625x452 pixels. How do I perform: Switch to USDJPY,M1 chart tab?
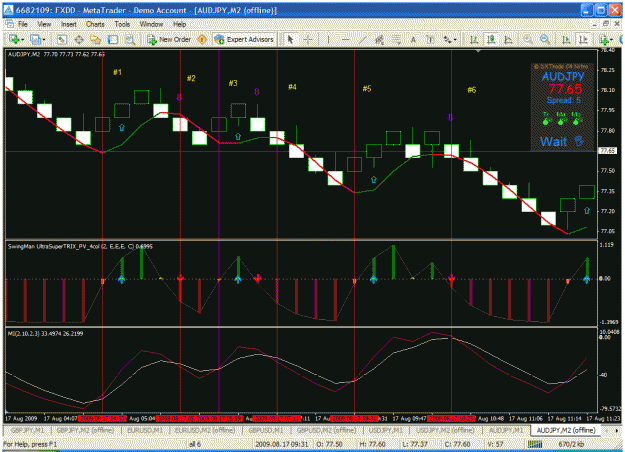point(385,431)
